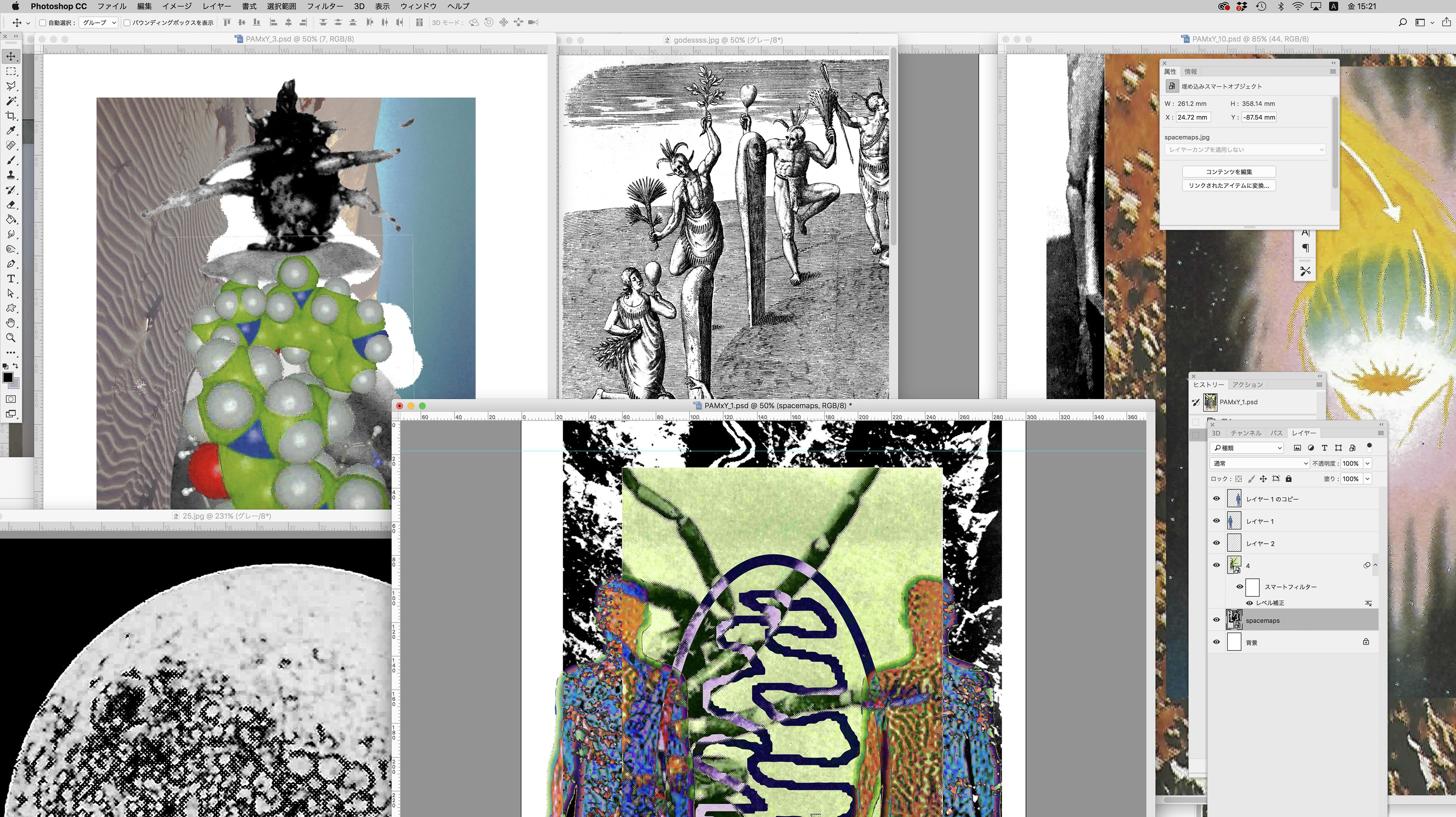Select the Eraser tool
The image size is (1456, 817).
(11, 205)
